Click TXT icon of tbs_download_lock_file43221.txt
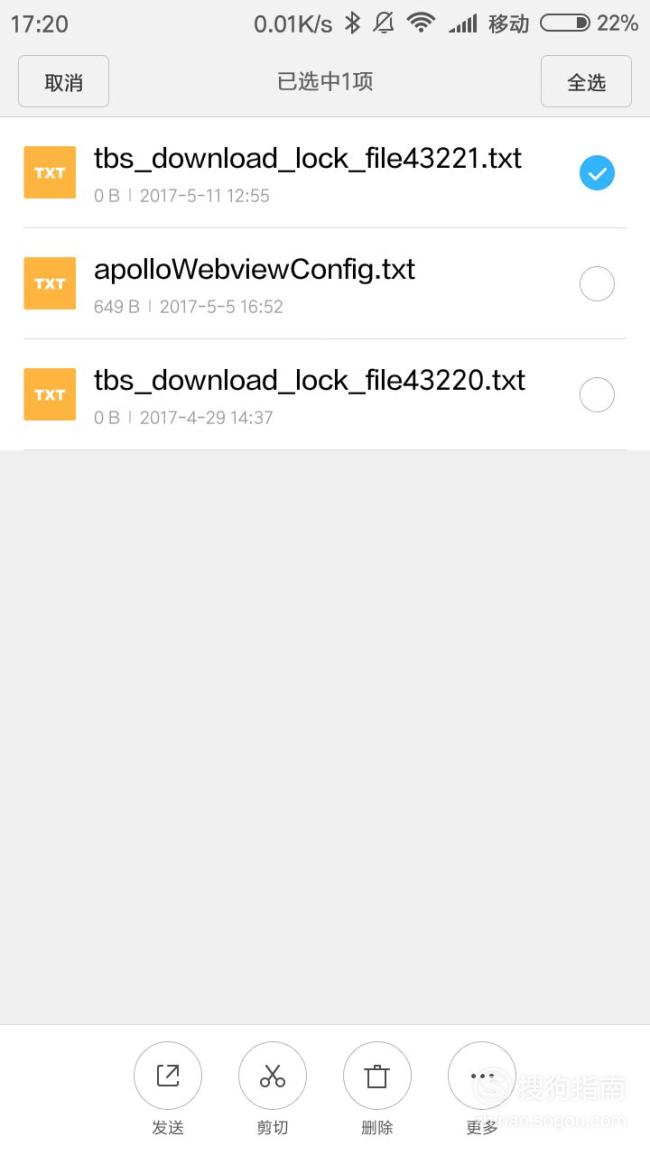This screenshot has width=650, height=1155. [49, 172]
